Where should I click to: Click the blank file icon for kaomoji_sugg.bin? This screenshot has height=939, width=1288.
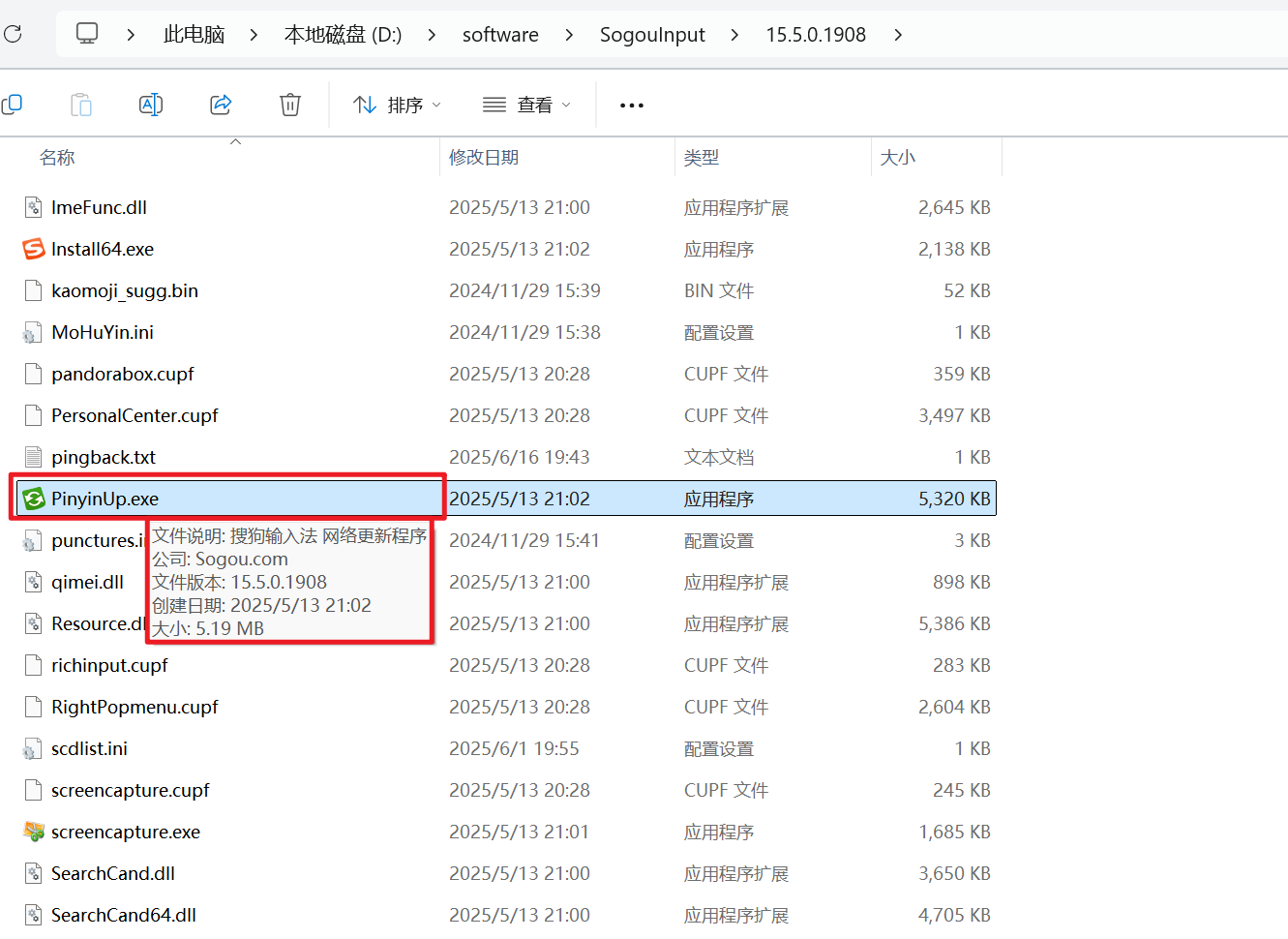(x=34, y=290)
